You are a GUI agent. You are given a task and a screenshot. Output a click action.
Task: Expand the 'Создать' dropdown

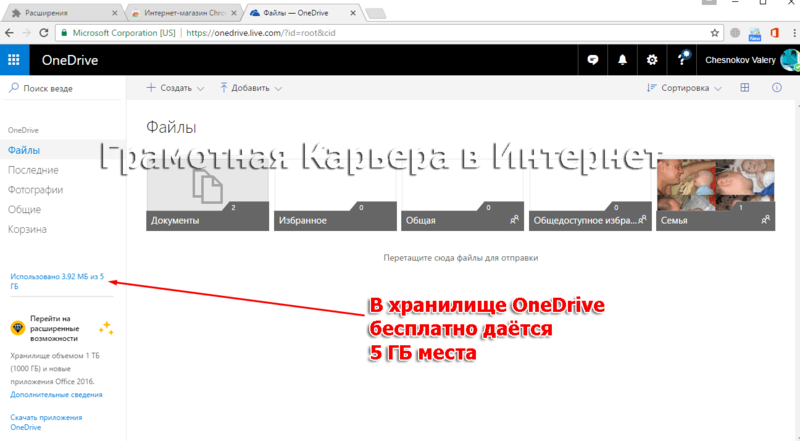(x=175, y=88)
